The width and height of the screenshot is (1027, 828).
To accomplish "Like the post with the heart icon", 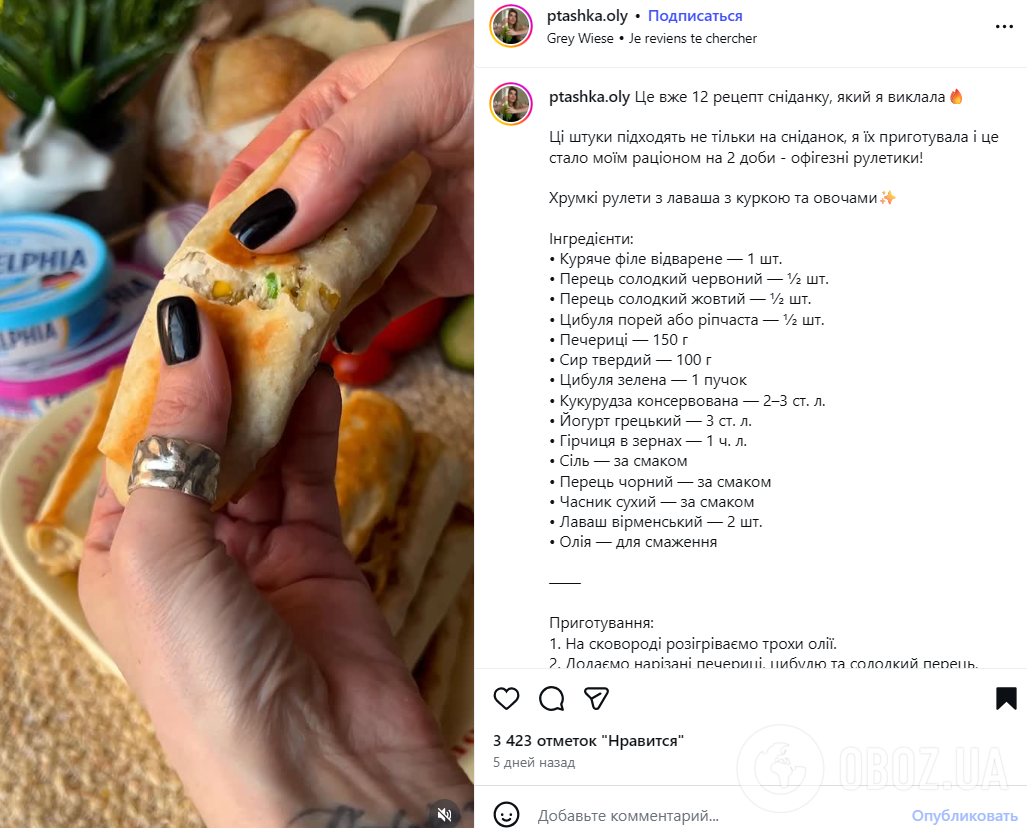I will pyautogui.click(x=506, y=698).
